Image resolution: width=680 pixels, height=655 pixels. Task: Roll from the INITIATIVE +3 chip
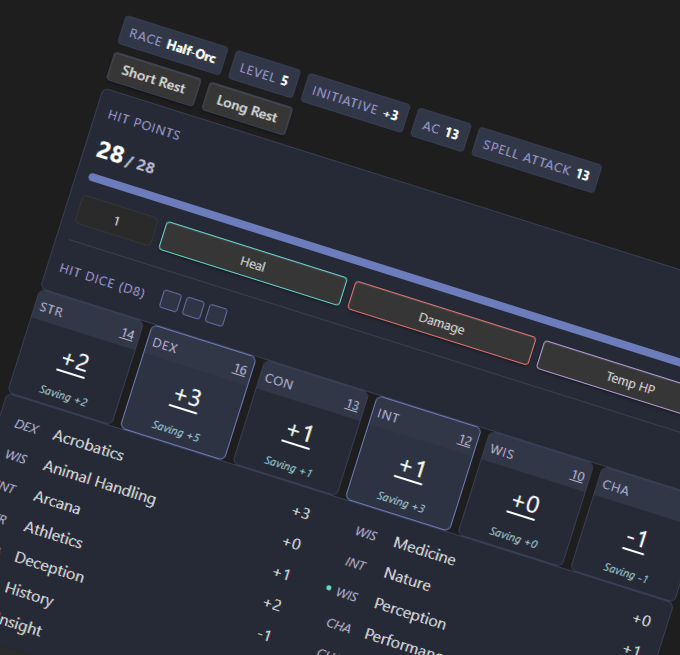(355, 103)
